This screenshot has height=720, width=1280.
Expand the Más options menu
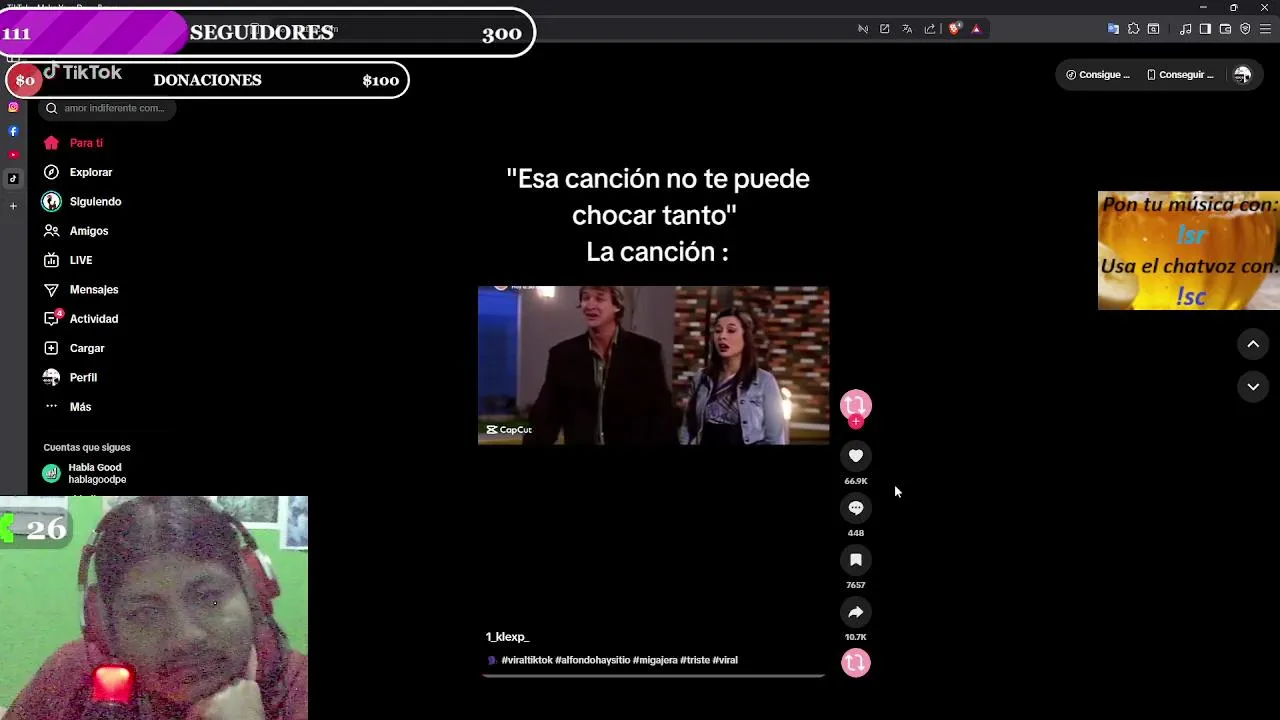tap(68, 407)
